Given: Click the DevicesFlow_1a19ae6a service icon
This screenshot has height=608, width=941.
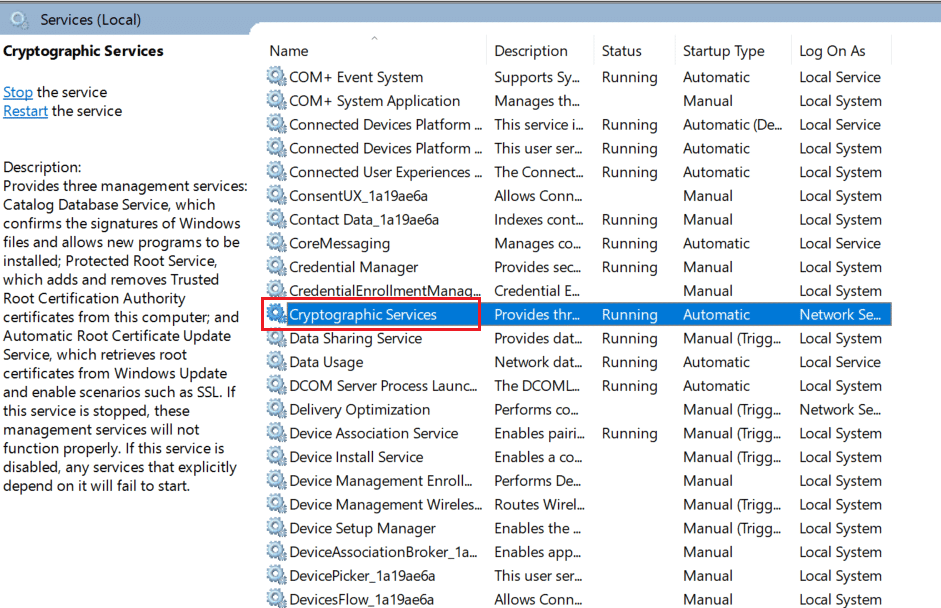Looking at the screenshot, I should 276,599.
